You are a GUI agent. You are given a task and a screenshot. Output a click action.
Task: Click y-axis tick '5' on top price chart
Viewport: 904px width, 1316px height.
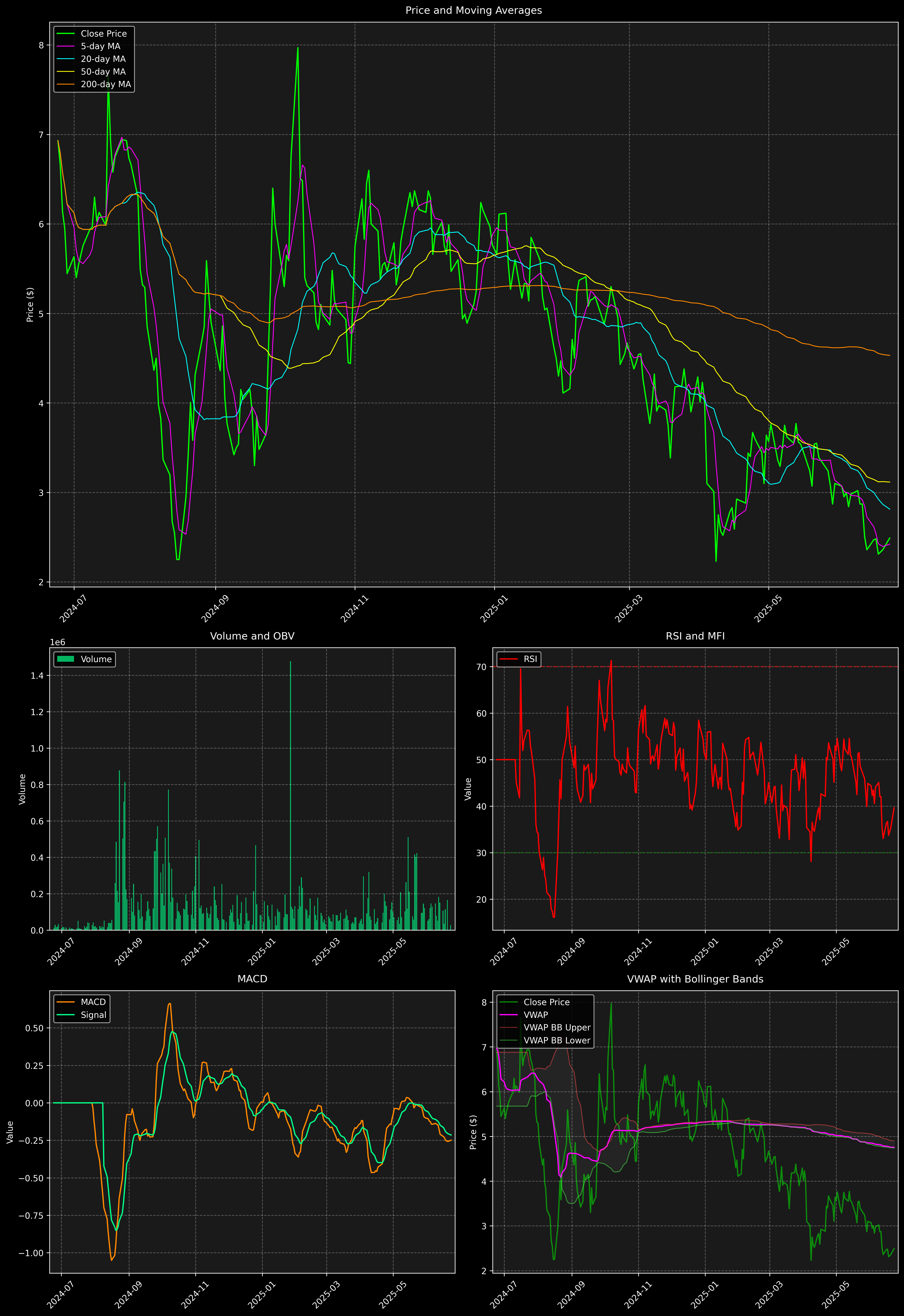(41, 314)
